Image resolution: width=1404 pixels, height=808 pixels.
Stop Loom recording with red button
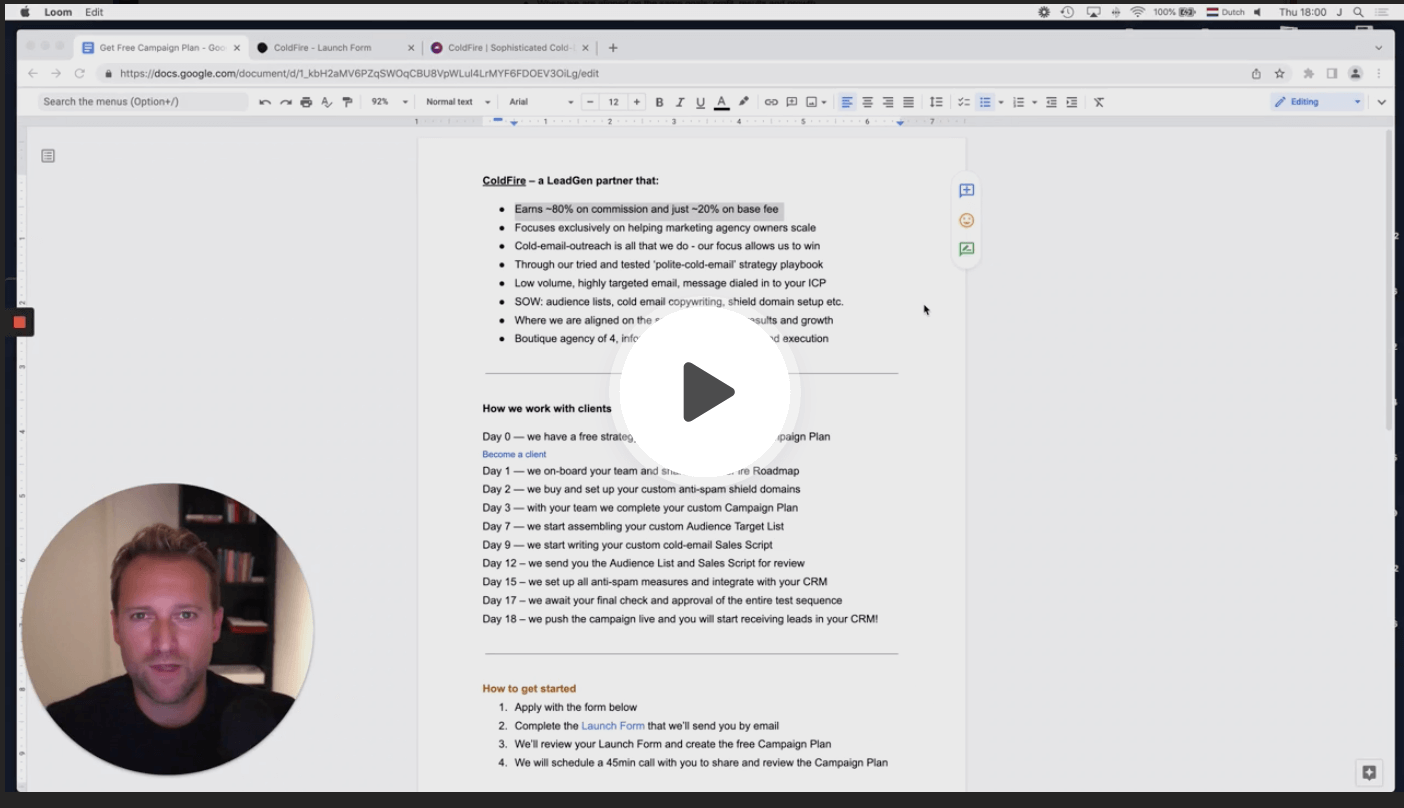pyautogui.click(x=19, y=322)
